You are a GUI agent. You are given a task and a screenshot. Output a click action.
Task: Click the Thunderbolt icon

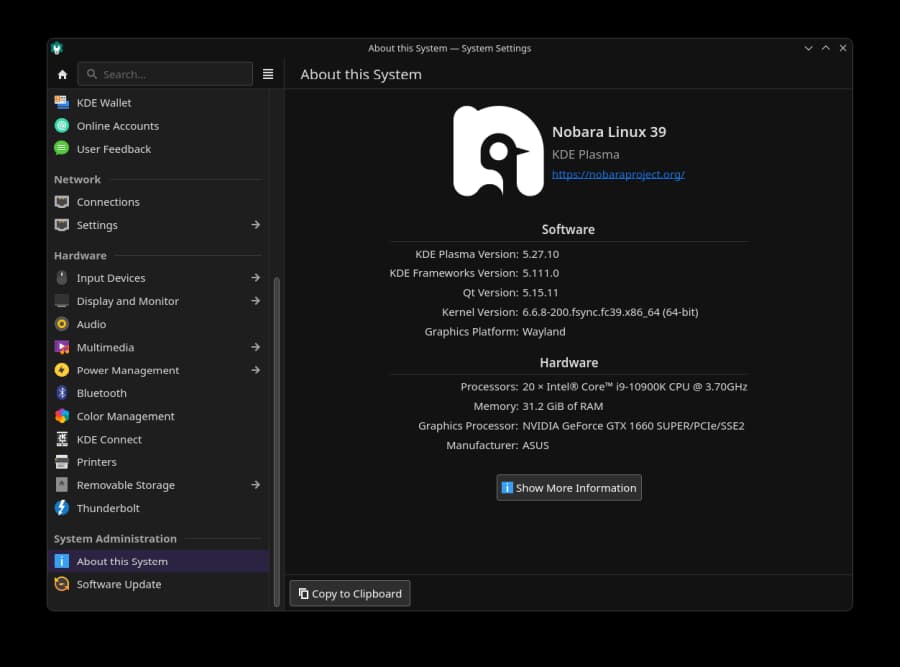point(62,508)
